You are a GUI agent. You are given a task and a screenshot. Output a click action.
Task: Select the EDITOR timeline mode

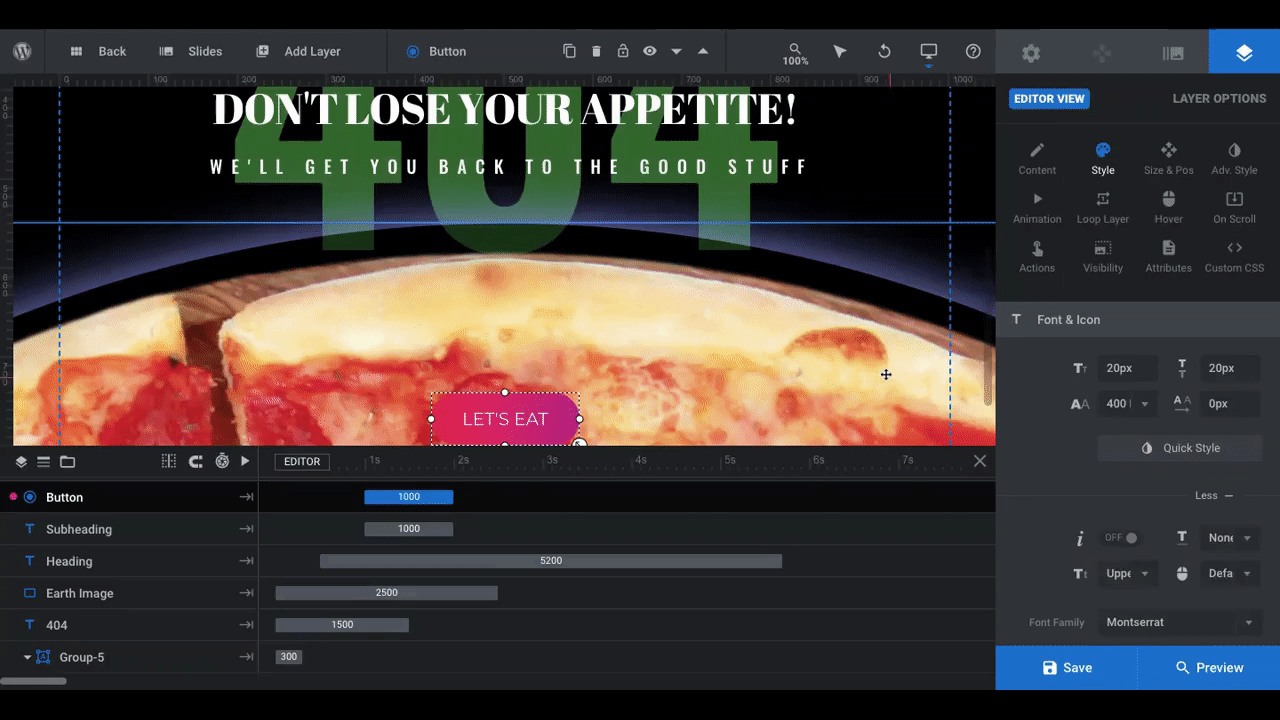(x=302, y=462)
